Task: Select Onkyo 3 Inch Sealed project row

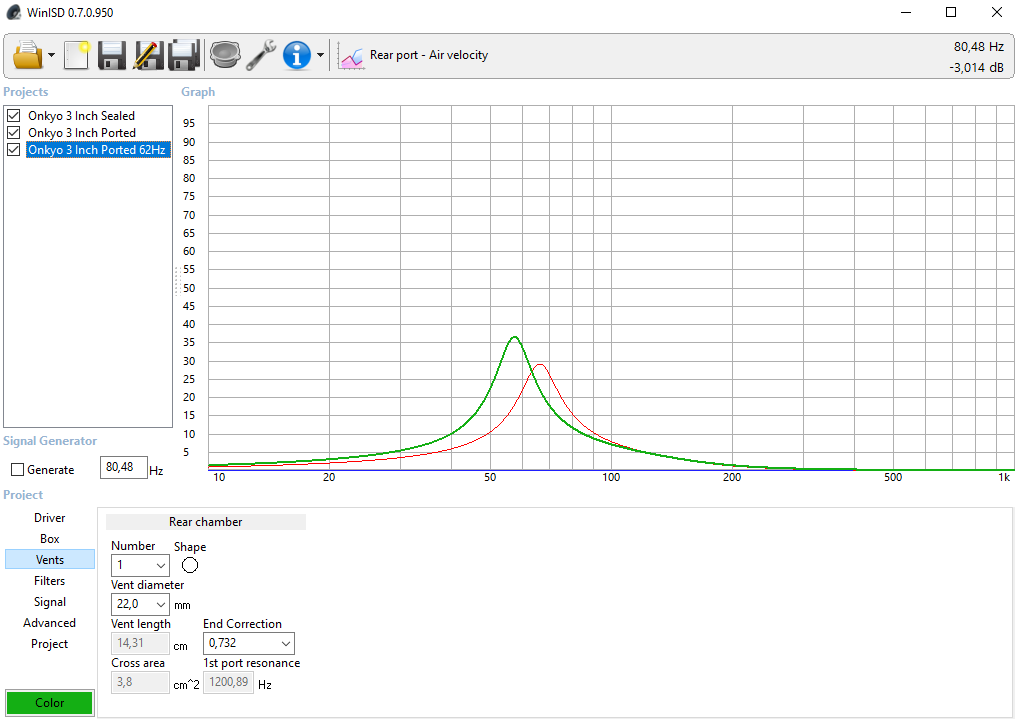Action: pyautogui.click(x=81, y=116)
